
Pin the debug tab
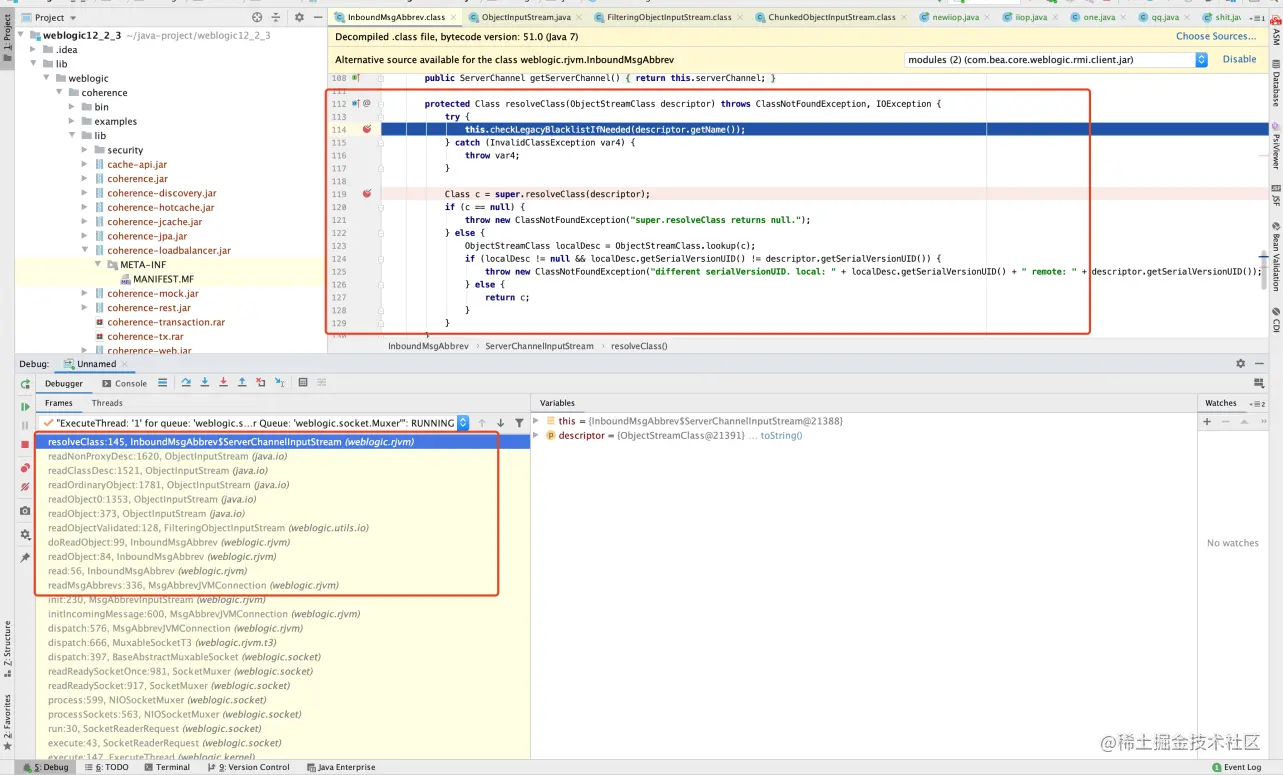[x=25, y=557]
